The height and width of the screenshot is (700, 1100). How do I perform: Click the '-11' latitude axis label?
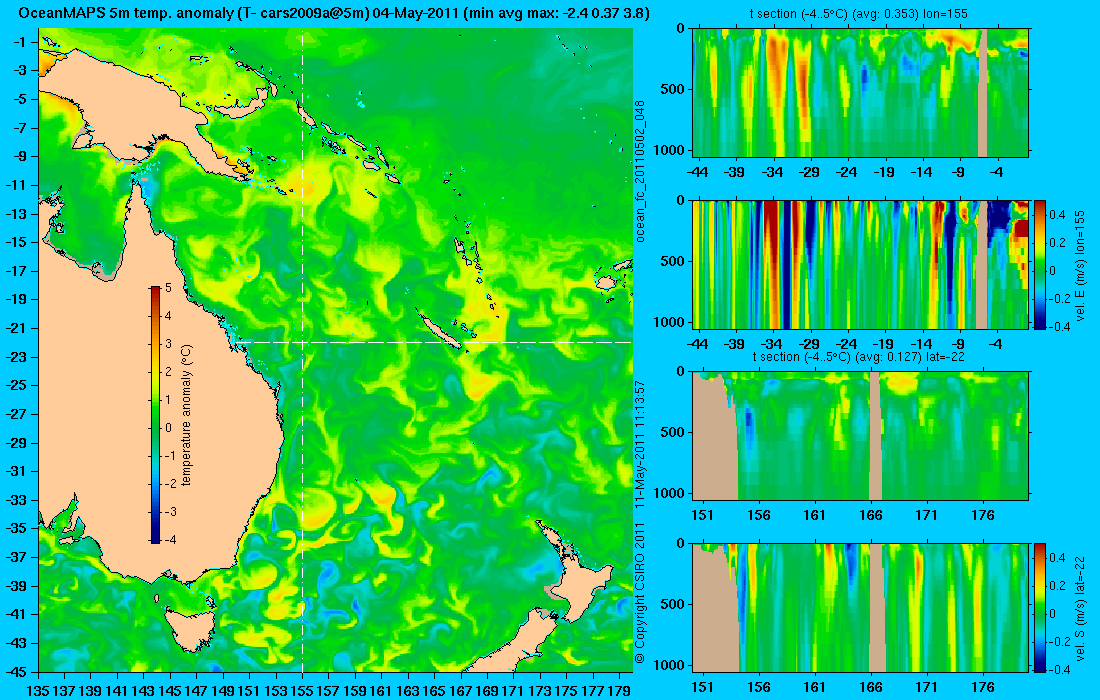point(18,184)
